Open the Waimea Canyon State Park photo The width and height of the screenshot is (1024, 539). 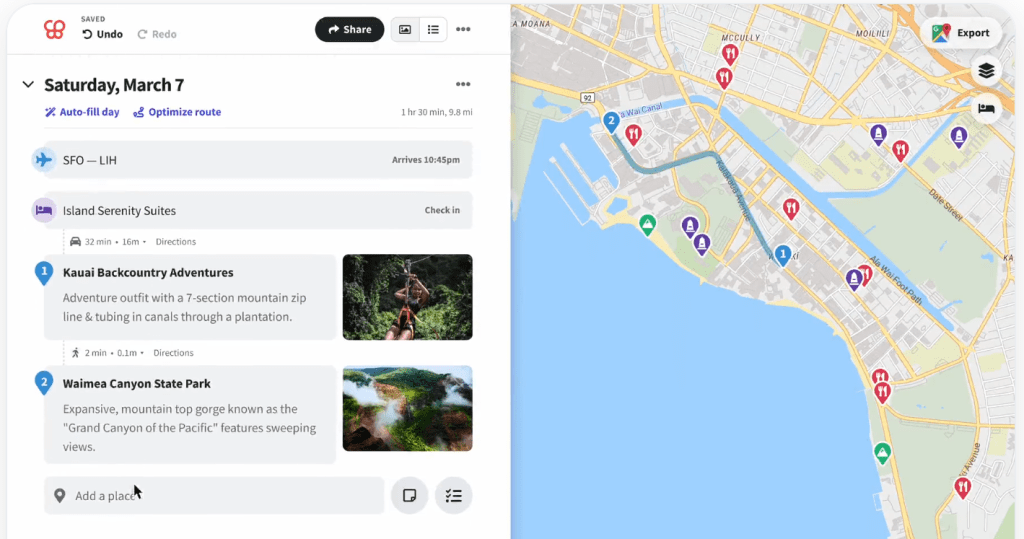[x=407, y=408]
